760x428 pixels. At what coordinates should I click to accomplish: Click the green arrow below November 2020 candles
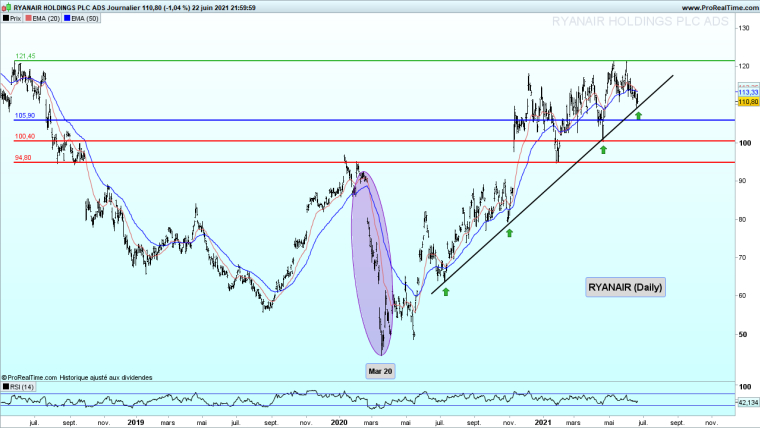509,233
